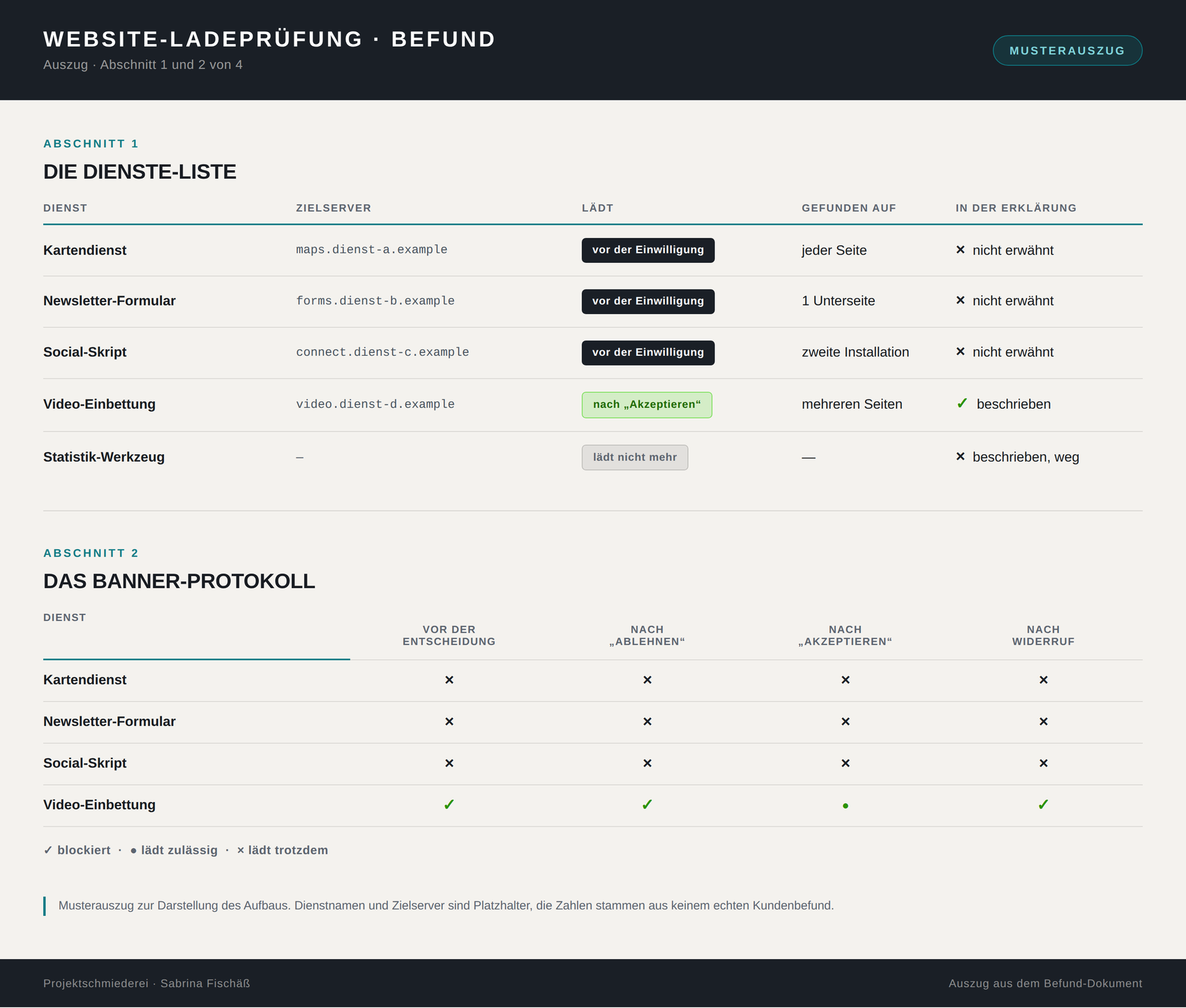Click green checkmark beside 'beschrieben' for Video-Einbettung
The height and width of the screenshot is (1008, 1186).
(x=962, y=403)
